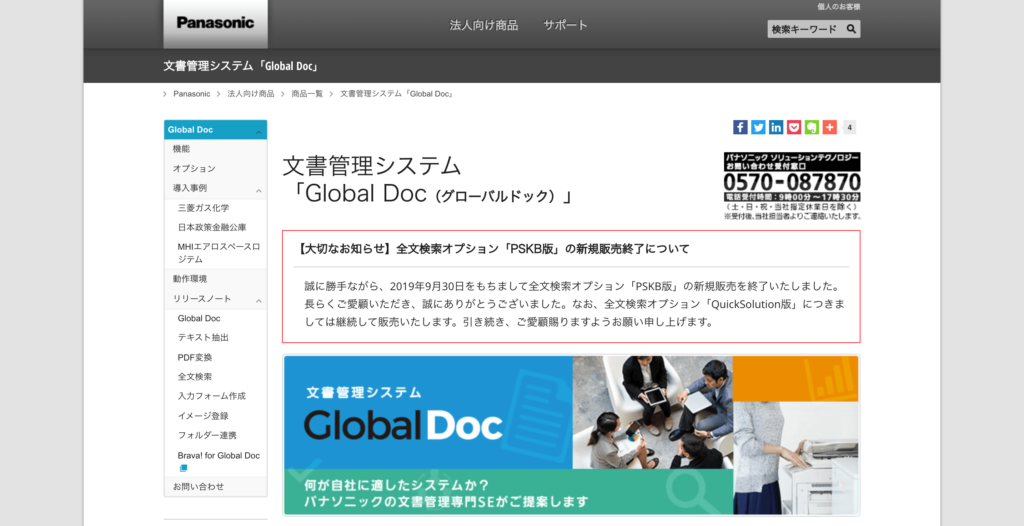This screenshot has height=526, width=1024.
Task: Collapse the リリースノート sidebar group
Action: coord(259,299)
